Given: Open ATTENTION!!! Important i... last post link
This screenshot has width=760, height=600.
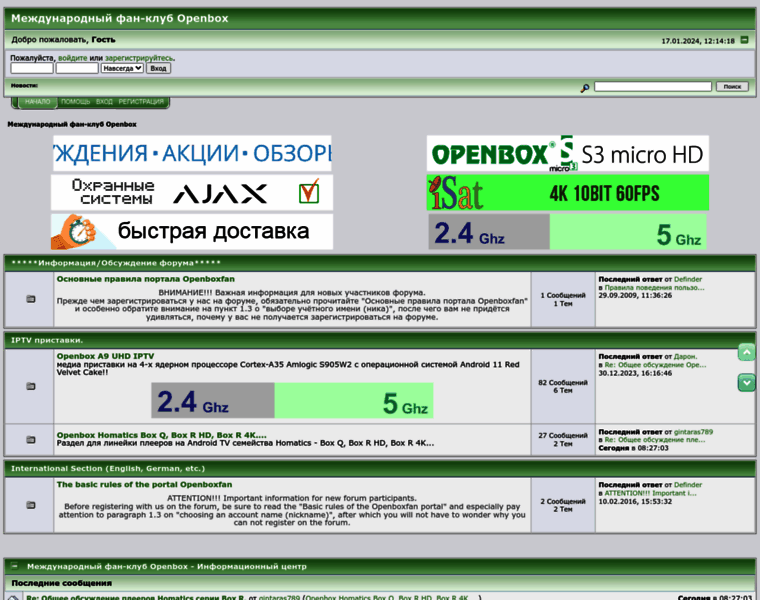Looking at the screenshot, I should click(650, 493).
